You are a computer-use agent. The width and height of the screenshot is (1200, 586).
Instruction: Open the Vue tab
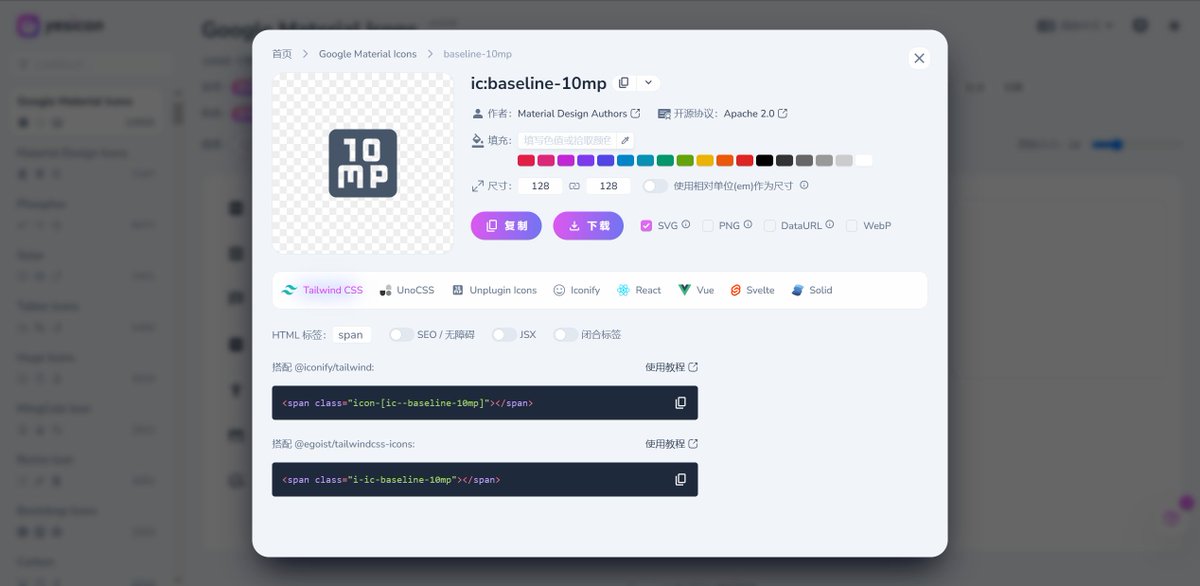pyautogui.click(x=696, y=290)
